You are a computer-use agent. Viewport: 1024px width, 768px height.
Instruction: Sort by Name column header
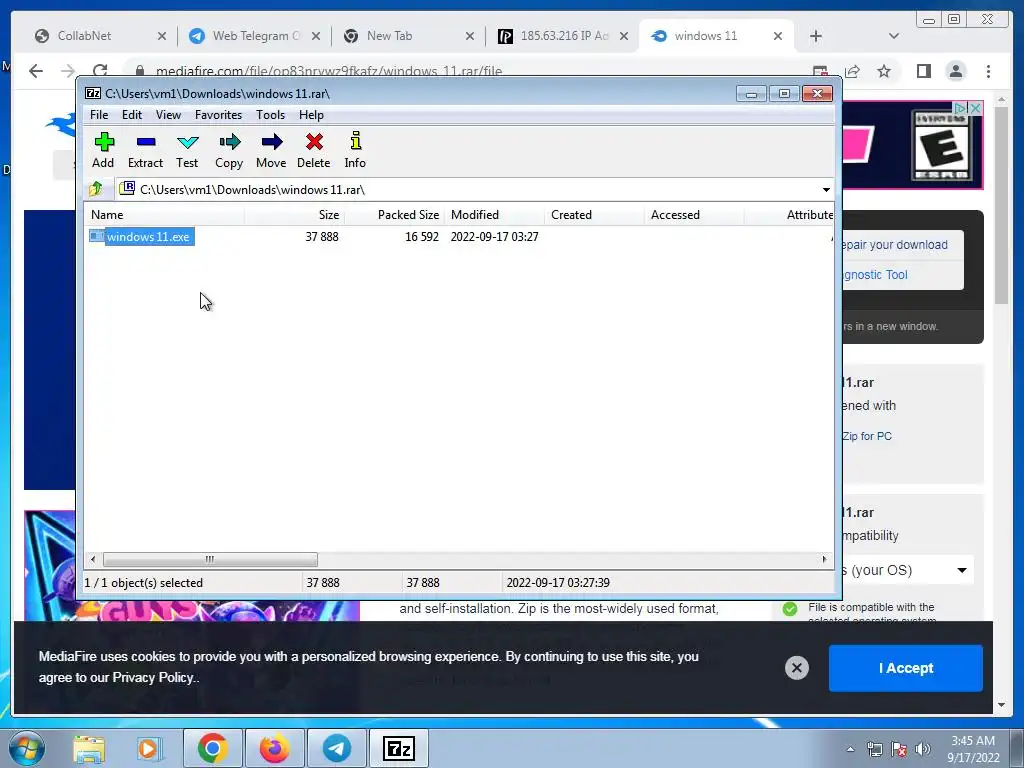coord(165,215)
